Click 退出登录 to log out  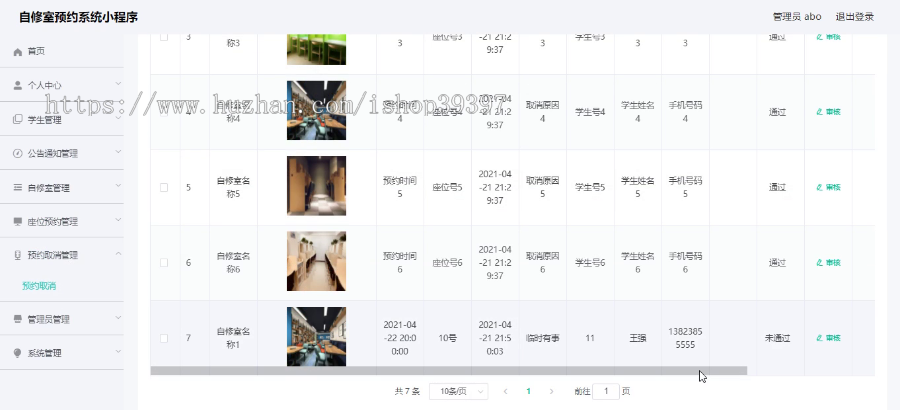[855, 17]
